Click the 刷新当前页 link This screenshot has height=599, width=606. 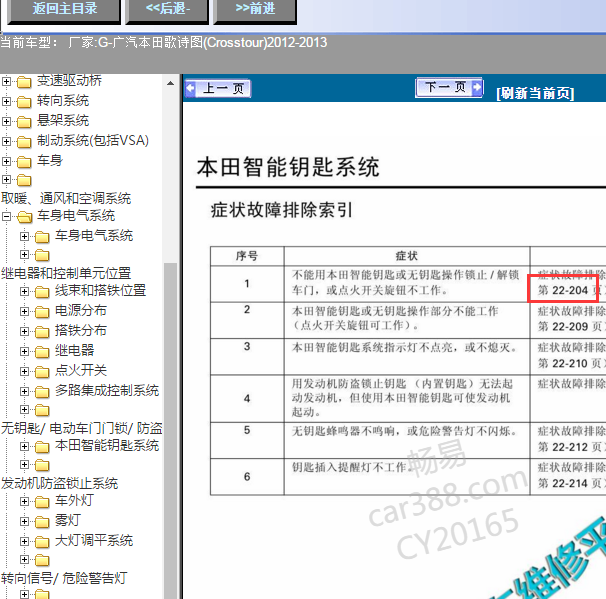(x=535, y=93)
